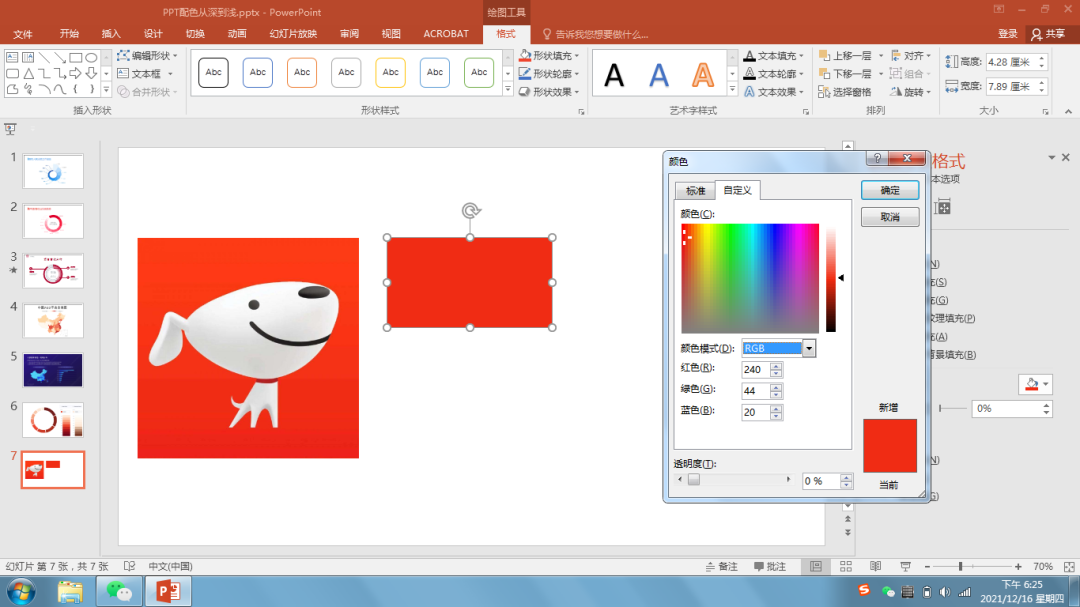Select slide 5 thumbnail in slide panel
The height and width of the screenshot is (607, 1080).
[53, 370]
